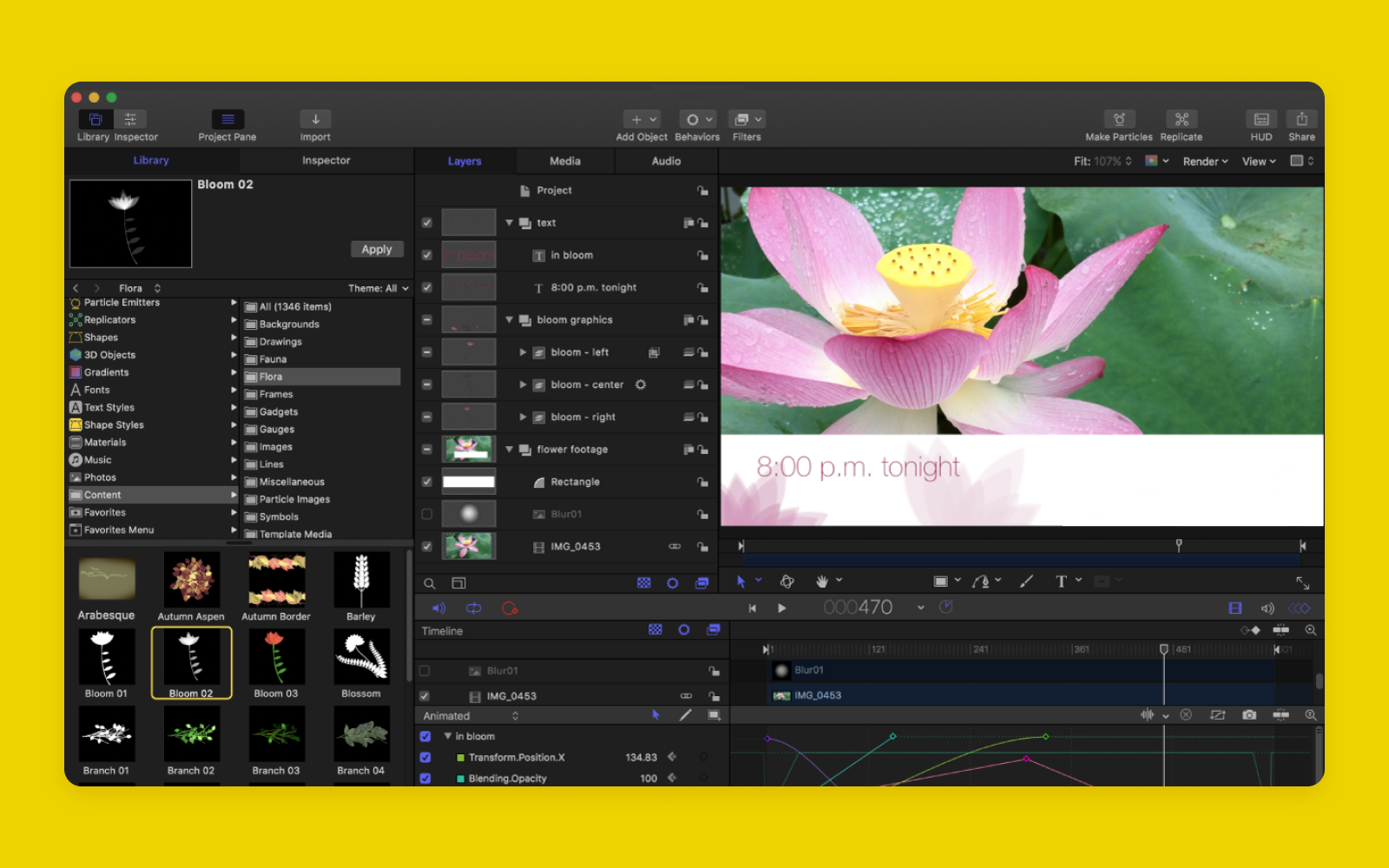This screenshot has height=868, width=1389.
Task: Collapse the text group disclosure triangle
Action: 509,222
